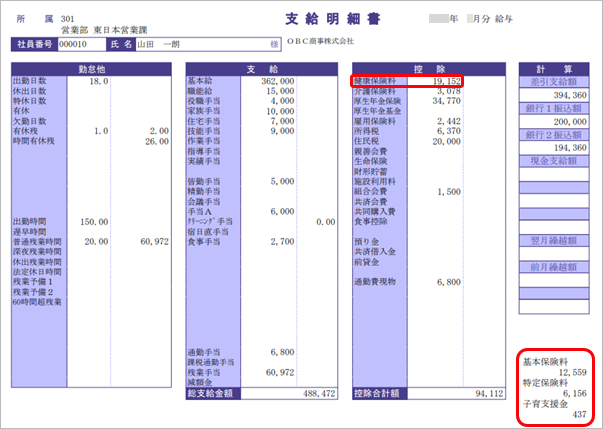Select the 減額金 row label

[x=200, y=382]
